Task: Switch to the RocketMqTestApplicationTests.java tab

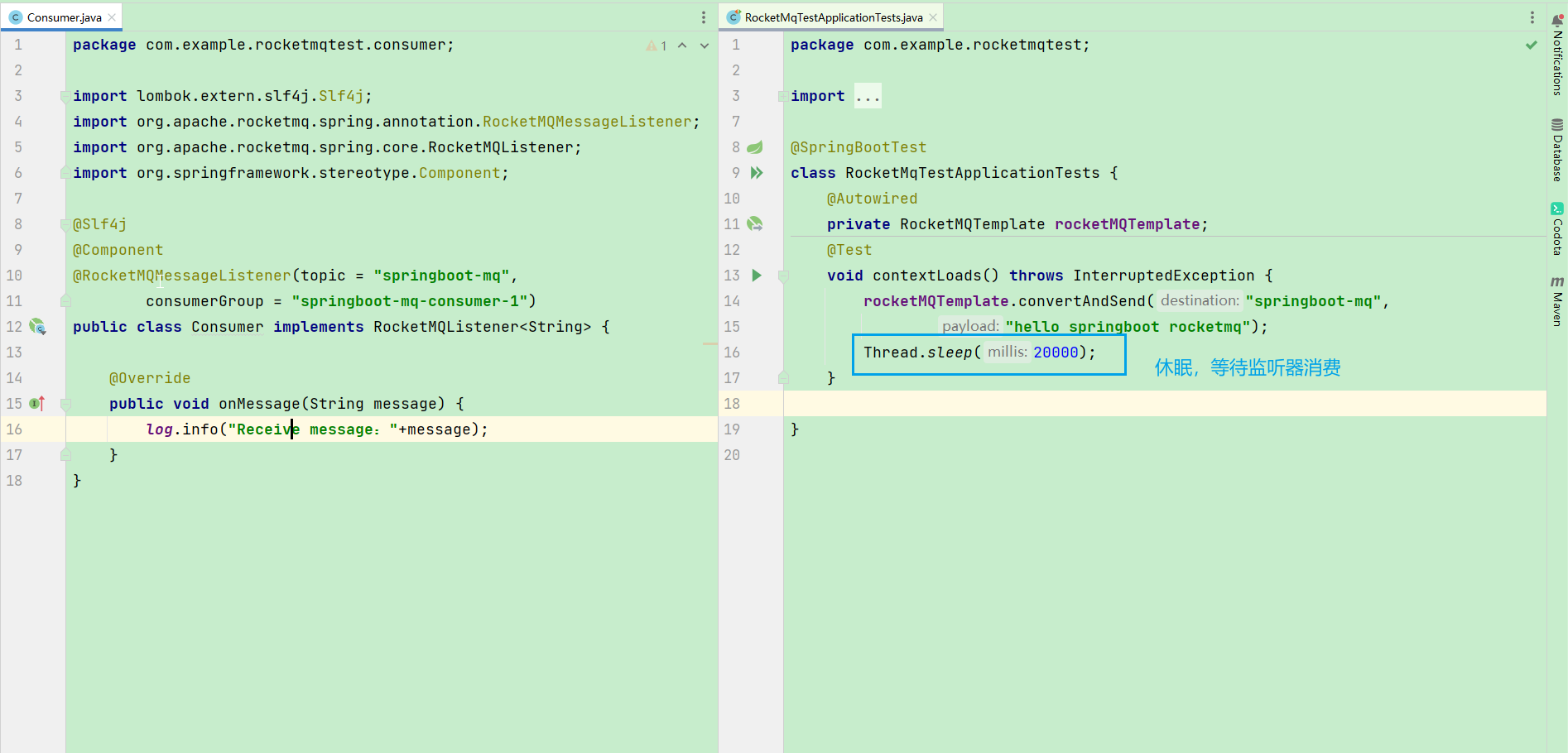Action: (833, 17)
